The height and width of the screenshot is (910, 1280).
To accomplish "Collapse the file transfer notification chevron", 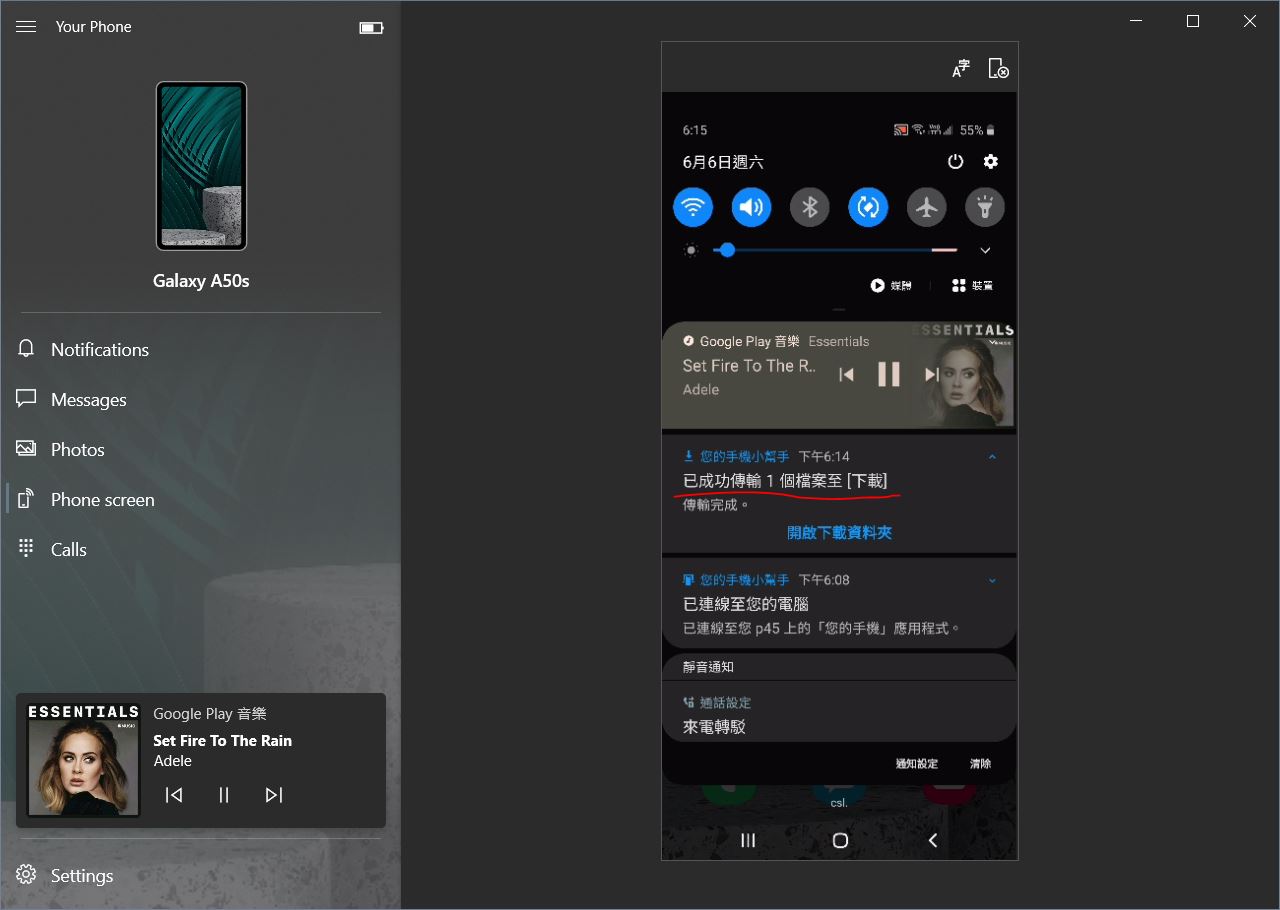I will [992, 456].
